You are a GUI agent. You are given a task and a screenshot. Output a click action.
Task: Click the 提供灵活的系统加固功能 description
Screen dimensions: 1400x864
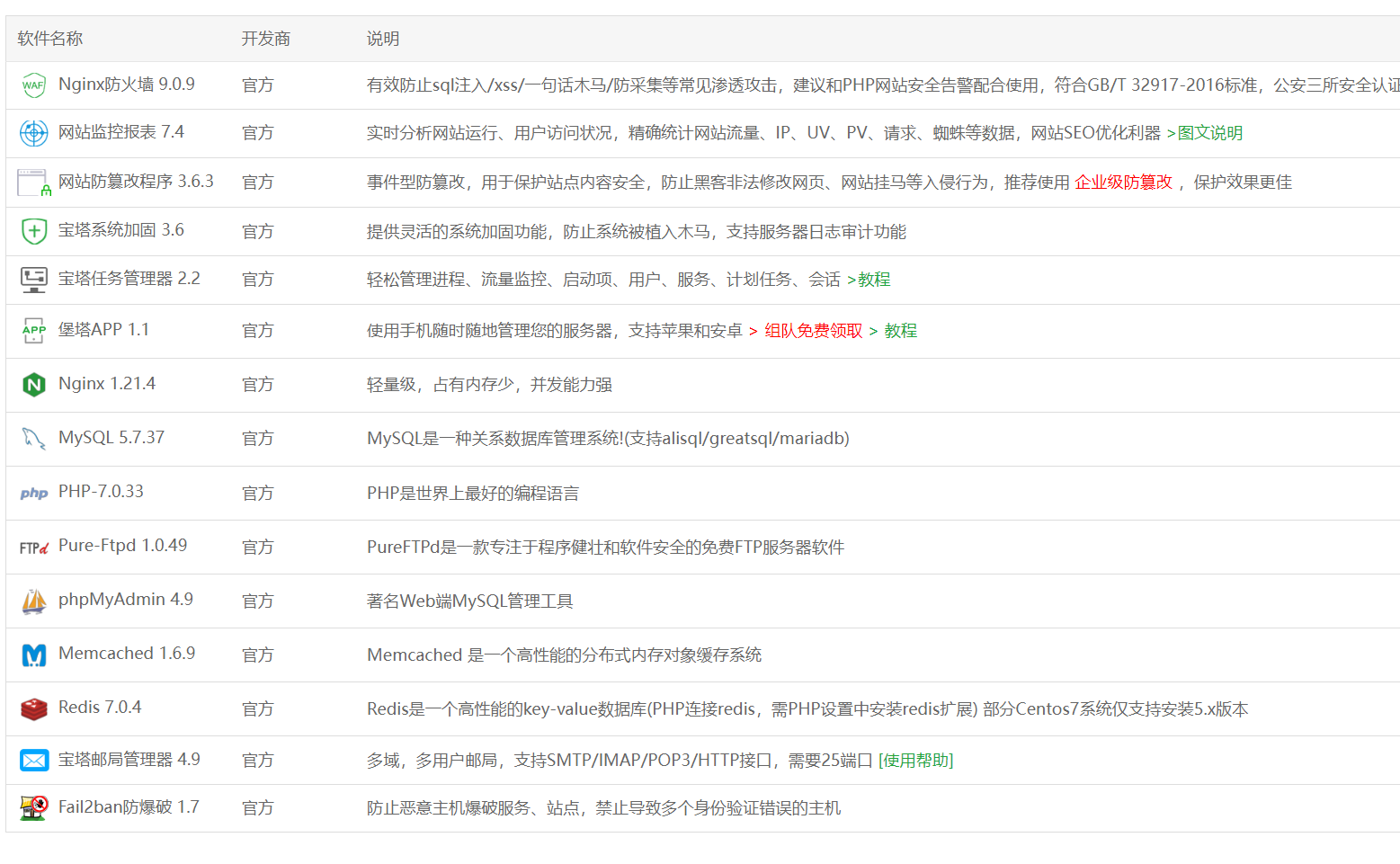coord(636,232)
